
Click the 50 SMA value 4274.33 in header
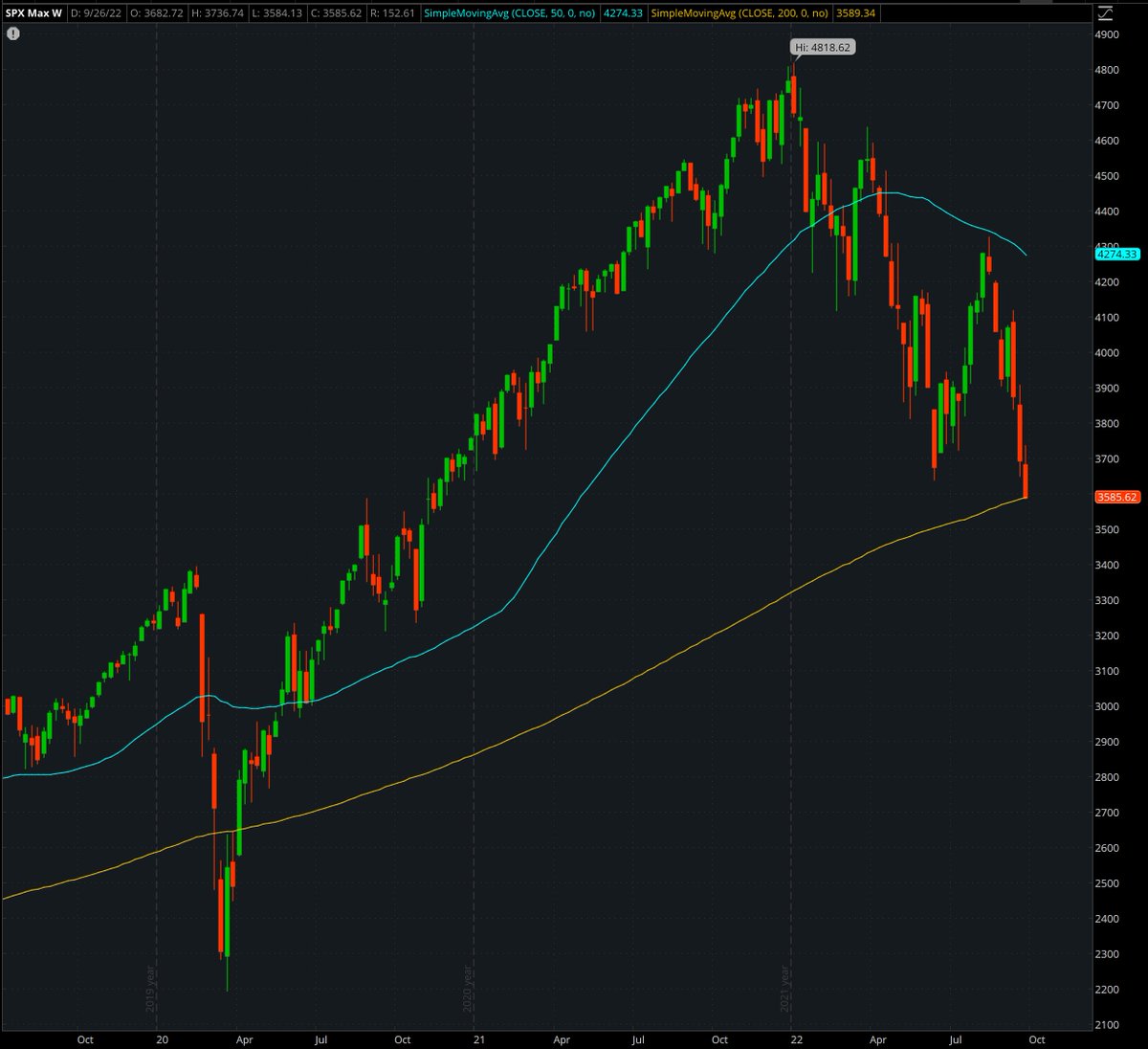click(x=622, y=13)
